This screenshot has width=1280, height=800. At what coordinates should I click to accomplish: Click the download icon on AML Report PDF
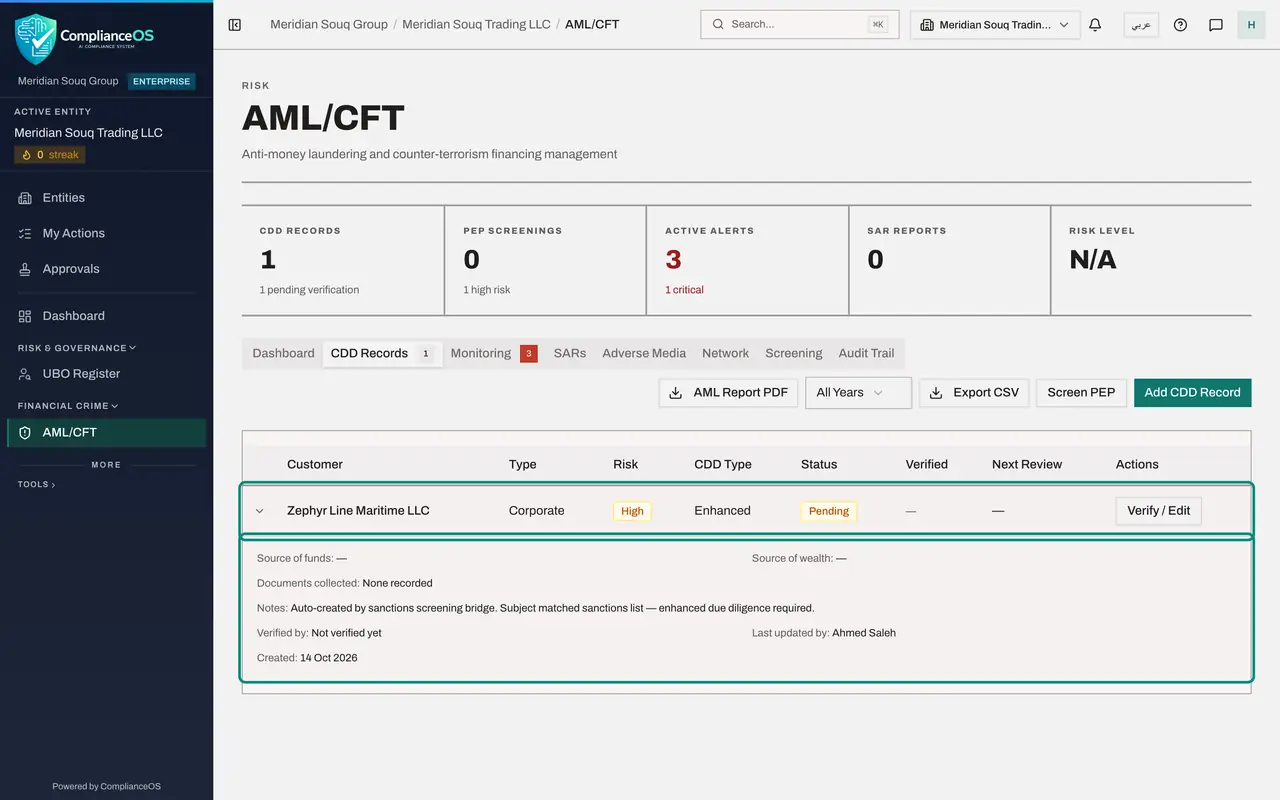(676, 393)
